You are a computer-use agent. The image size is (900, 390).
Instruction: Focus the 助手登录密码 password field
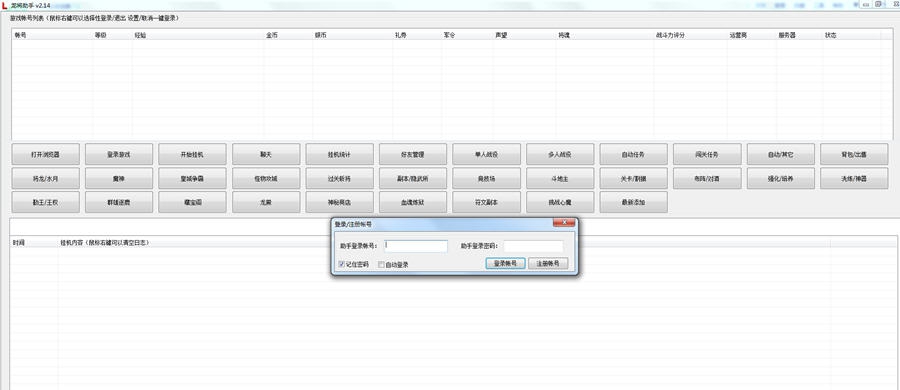click(x=533, y=246)
